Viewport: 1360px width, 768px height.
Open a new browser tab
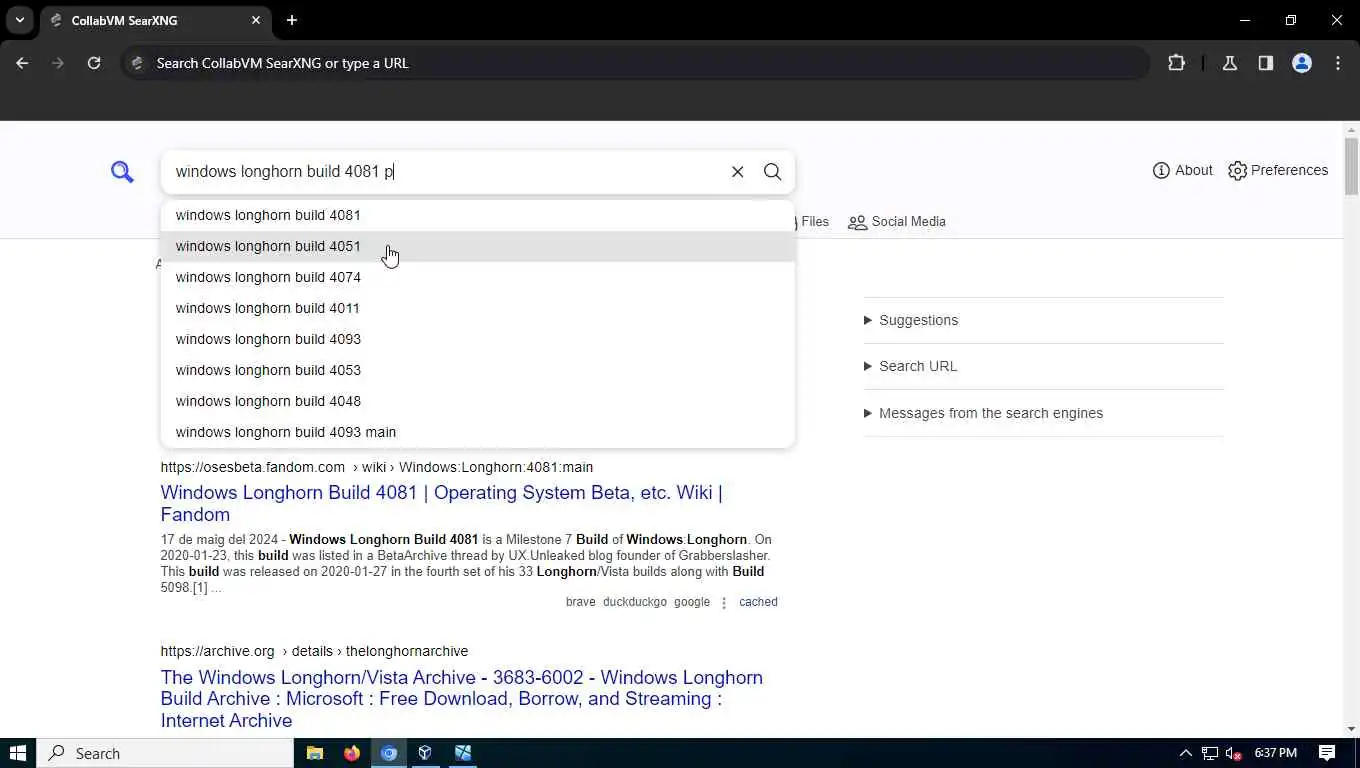(x=292, y=20)
